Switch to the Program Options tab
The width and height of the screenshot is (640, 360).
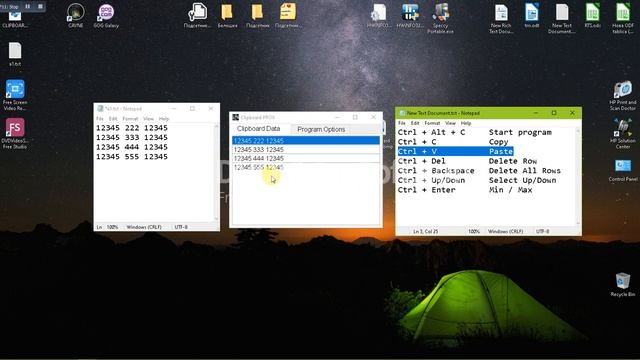[321, 129]
